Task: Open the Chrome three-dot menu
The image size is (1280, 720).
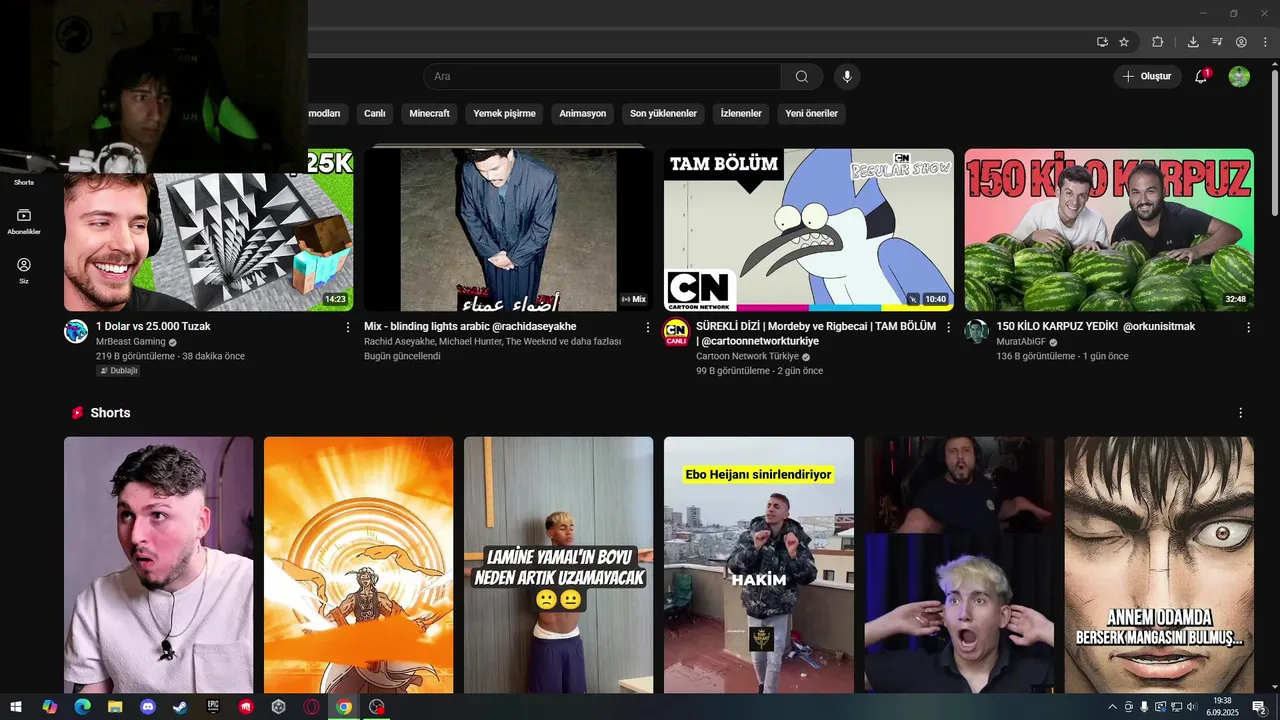Action: 1266,42
